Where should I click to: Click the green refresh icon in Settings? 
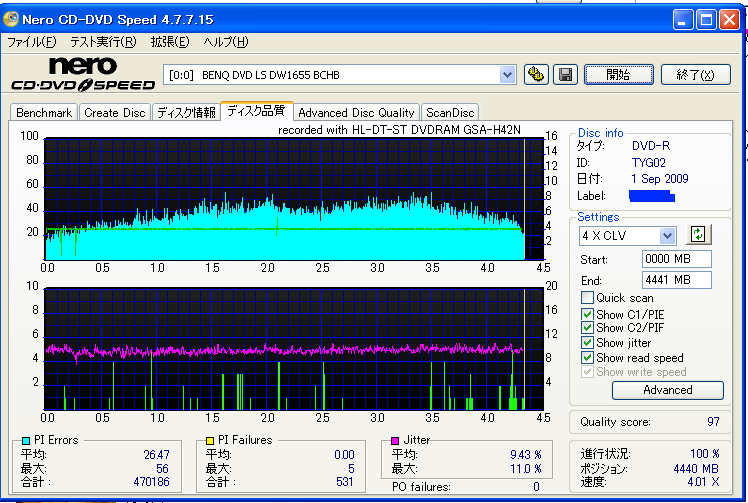(x=698, y=234)
